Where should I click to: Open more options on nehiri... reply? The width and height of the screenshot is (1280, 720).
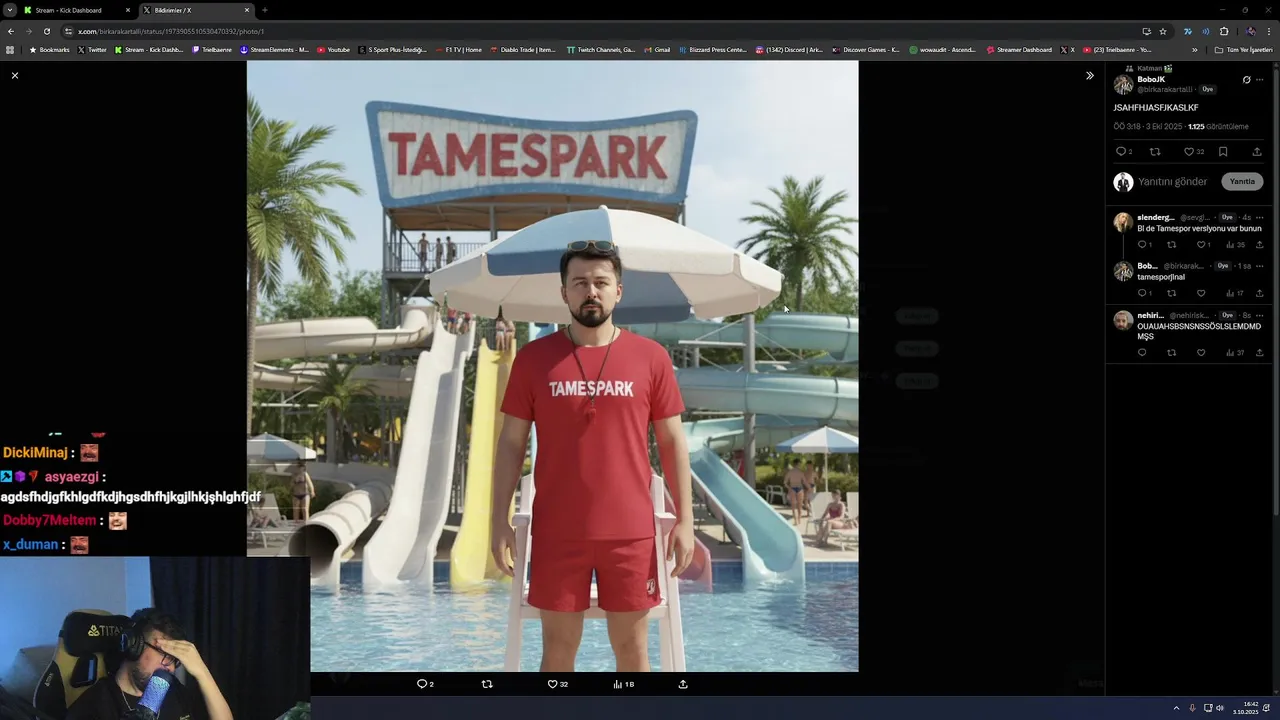[x=1259, y=315]
